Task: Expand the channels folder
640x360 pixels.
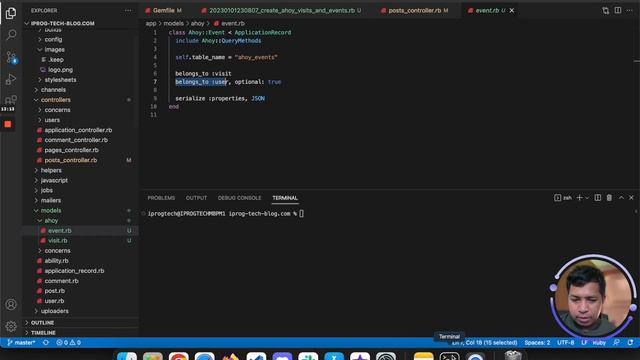Action: click(53, 90)
